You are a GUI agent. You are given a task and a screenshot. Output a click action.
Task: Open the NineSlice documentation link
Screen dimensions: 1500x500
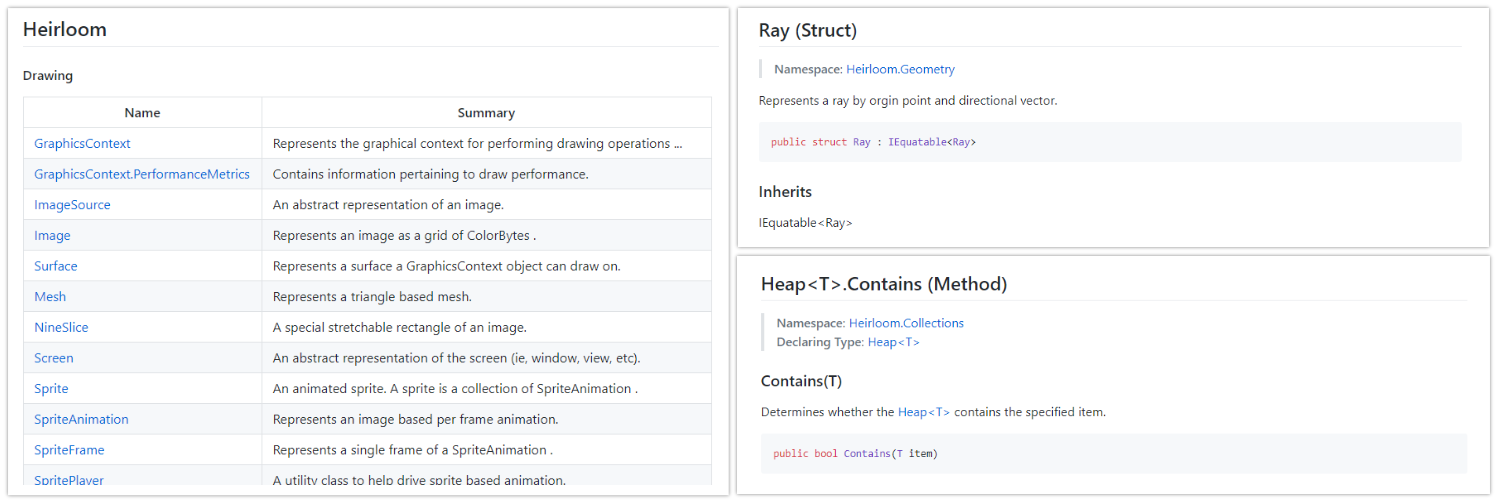[x=61, y=327]
